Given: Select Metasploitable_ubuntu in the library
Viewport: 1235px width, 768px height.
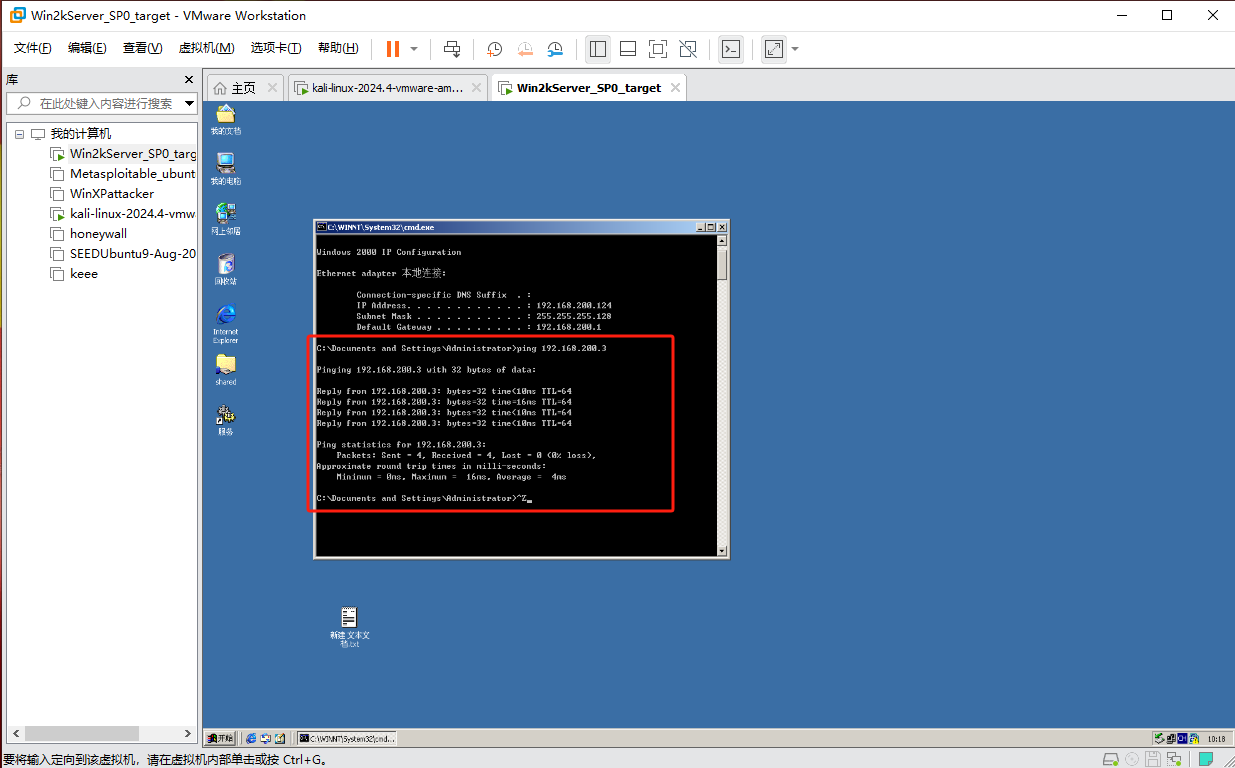Looking at the screenshot, I should [123, 174].
